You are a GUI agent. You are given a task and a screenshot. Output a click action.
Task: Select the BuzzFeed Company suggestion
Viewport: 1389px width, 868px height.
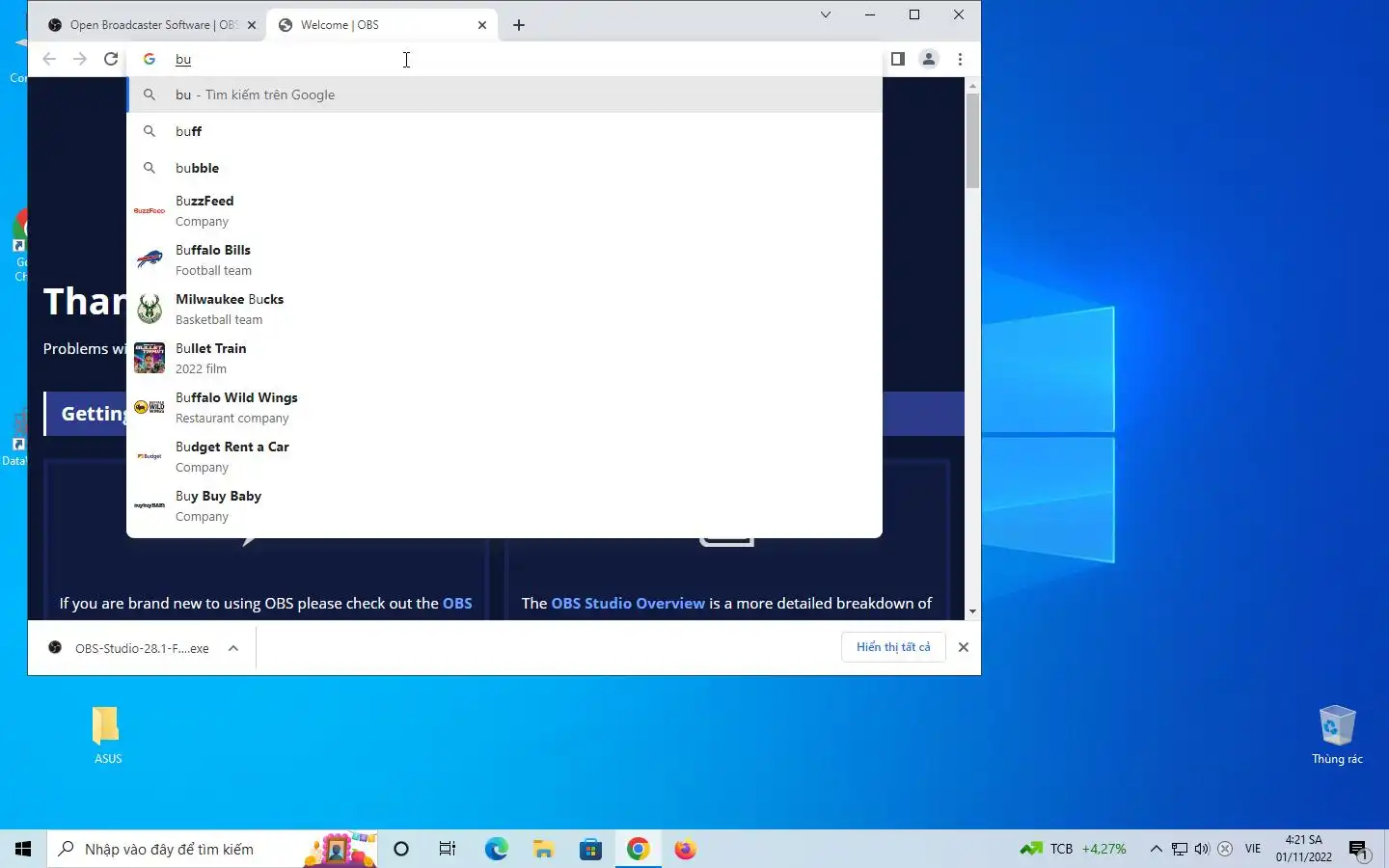[x=504, y=210]
